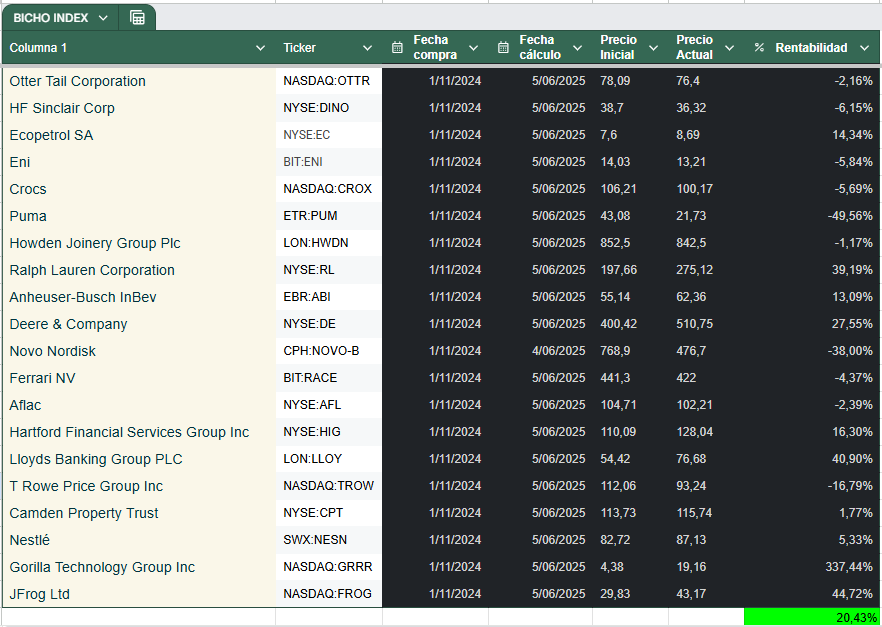
Task: Click the percent icon in Rentabilidad header
Action: tap(759, 48)
